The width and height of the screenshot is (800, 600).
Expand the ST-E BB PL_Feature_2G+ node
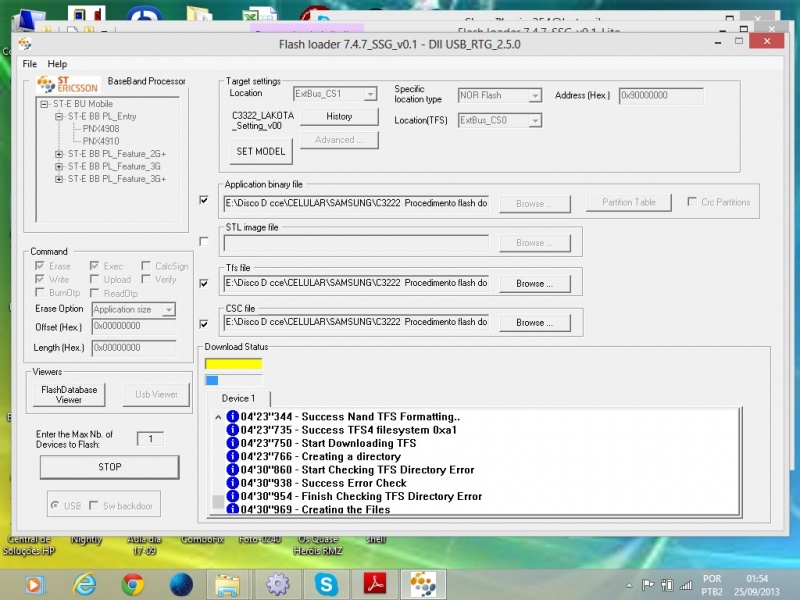[59, 154]
